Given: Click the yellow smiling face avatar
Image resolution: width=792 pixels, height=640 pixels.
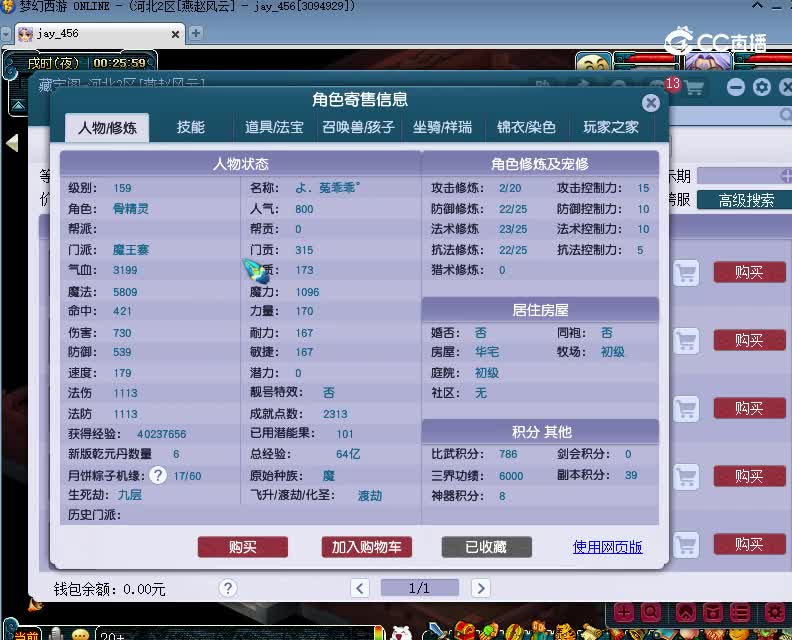Looking at the screenshot, I should pyautogui.click(x=593, y=62).
